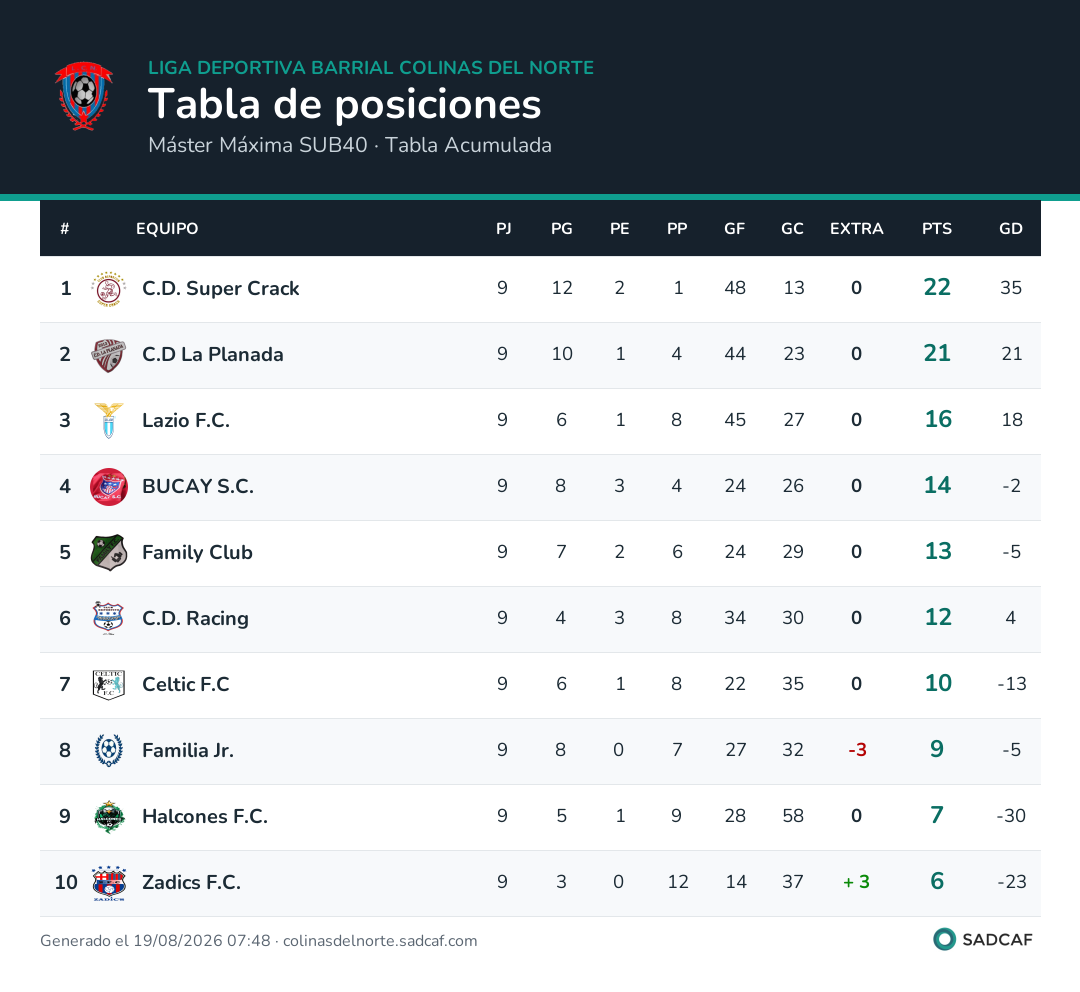
Task: Click the Halcones F.C. team crest
Action: pyautogui.click(x=109, y=817)
